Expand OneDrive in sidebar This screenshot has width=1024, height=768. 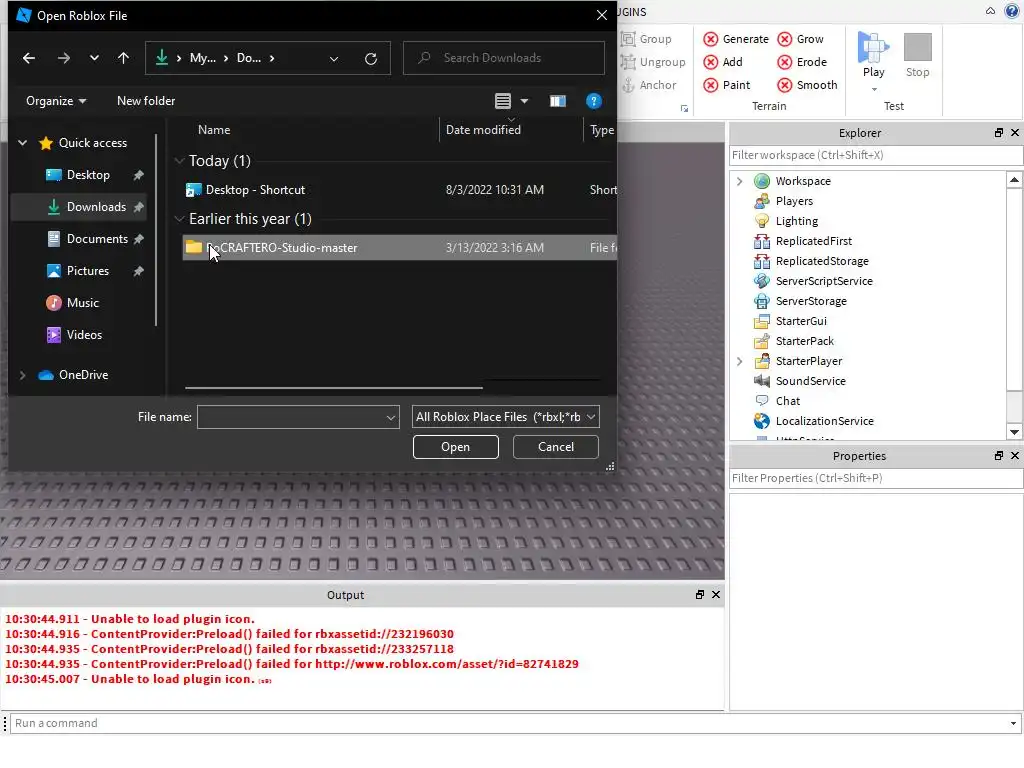coord(22,375)
